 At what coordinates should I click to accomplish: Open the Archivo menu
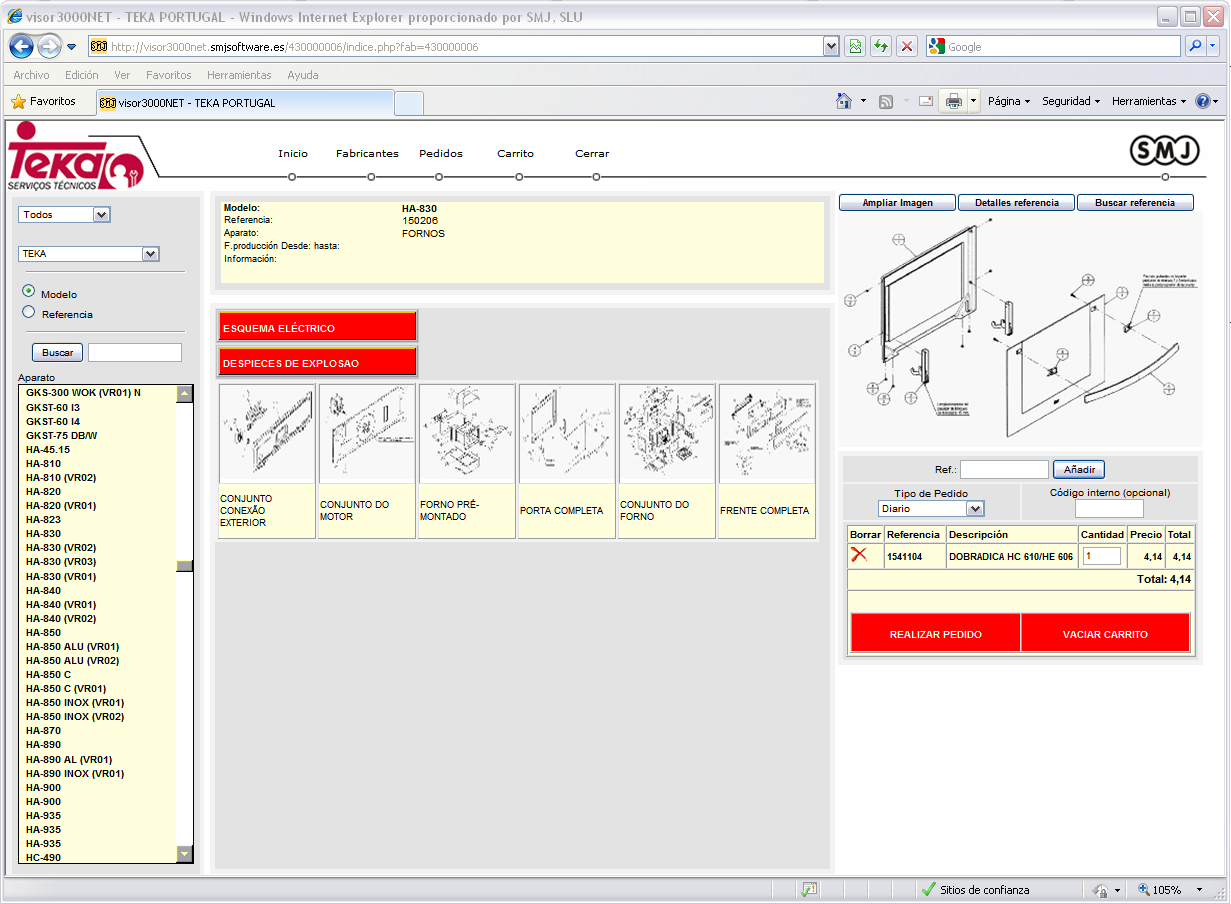point(32,75)
